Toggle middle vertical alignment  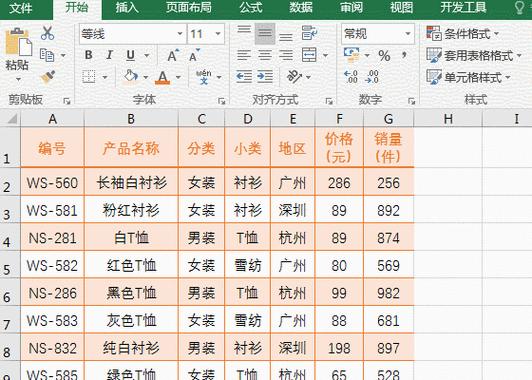click(265, 34)
